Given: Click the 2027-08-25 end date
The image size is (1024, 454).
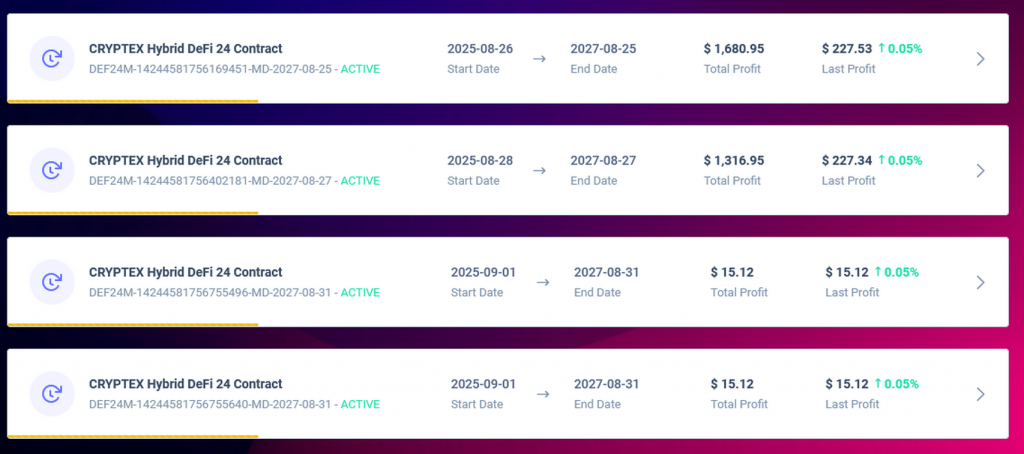Looking at the screenshot, I should tap(603, 48).
